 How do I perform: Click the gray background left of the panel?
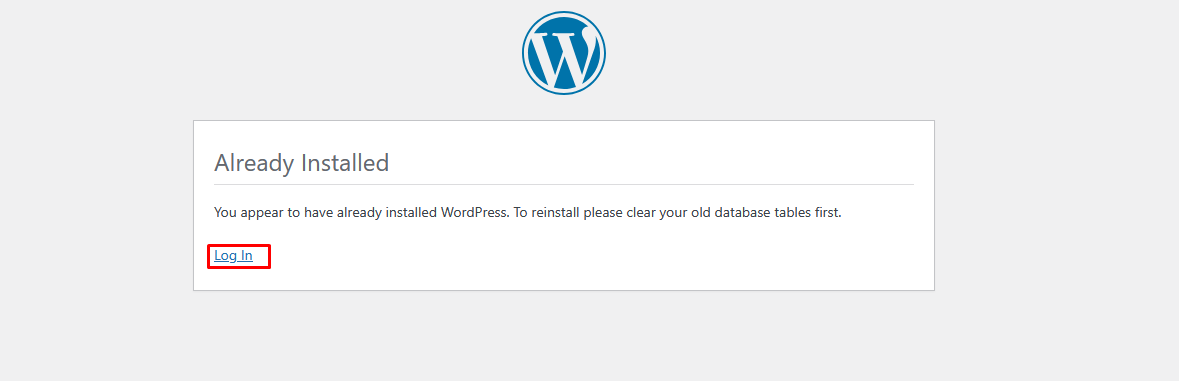[x=96, y=205]
